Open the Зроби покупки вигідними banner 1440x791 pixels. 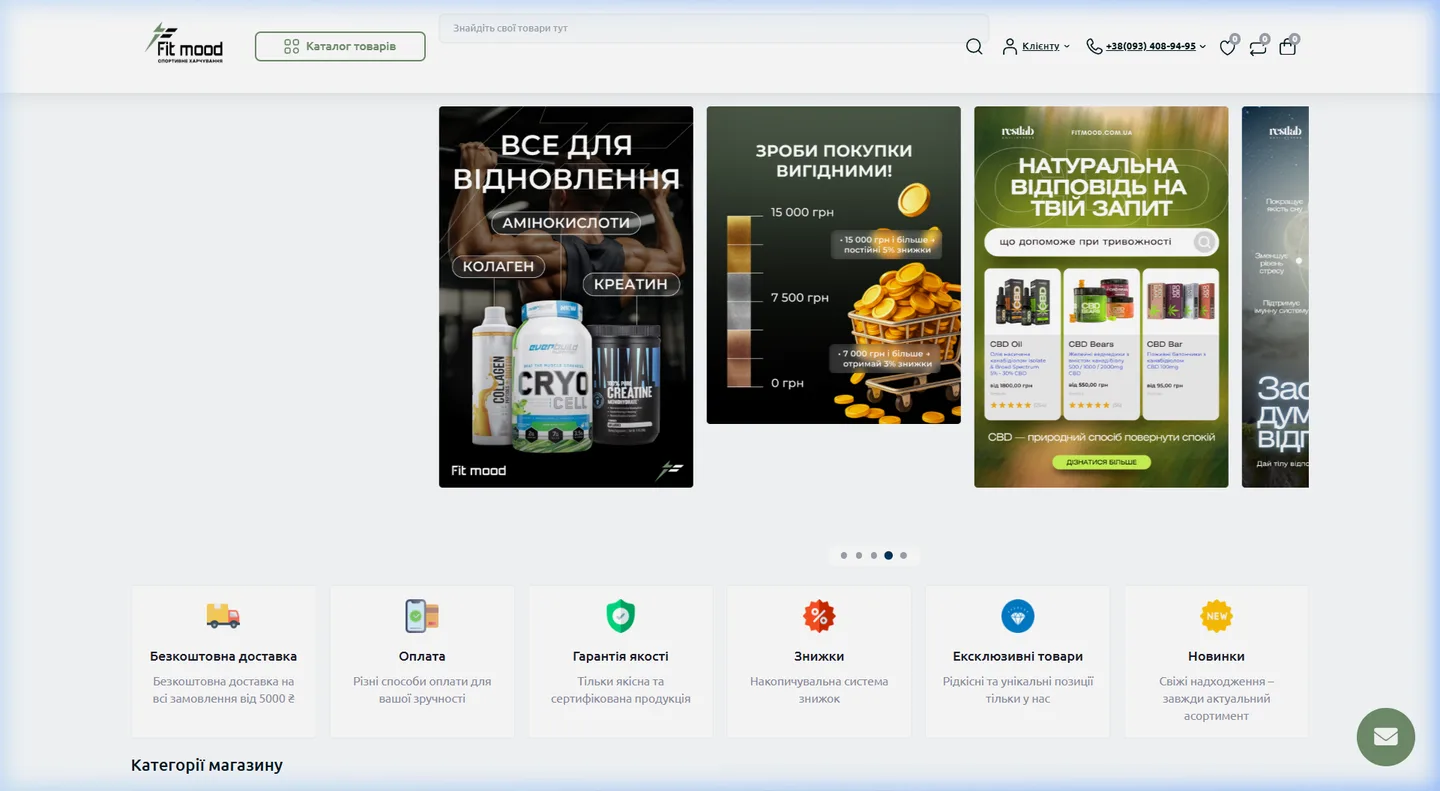(x=834, y=265)
